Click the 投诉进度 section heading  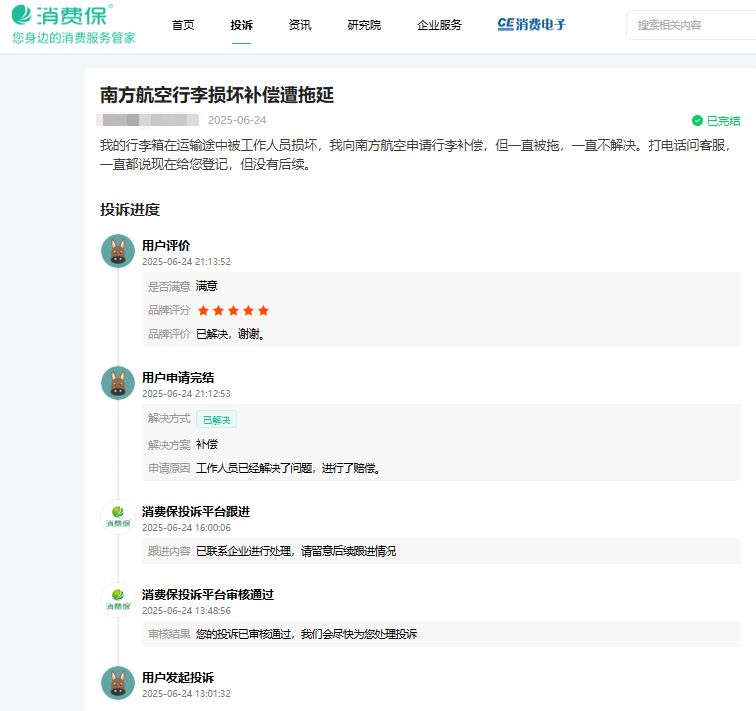tap(130, 210)
